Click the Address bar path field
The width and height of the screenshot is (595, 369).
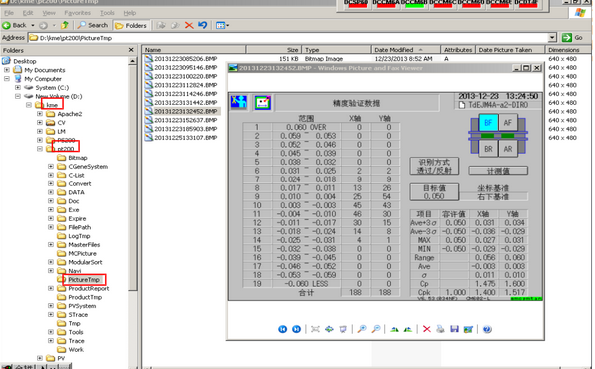click(x=288, y=38)
